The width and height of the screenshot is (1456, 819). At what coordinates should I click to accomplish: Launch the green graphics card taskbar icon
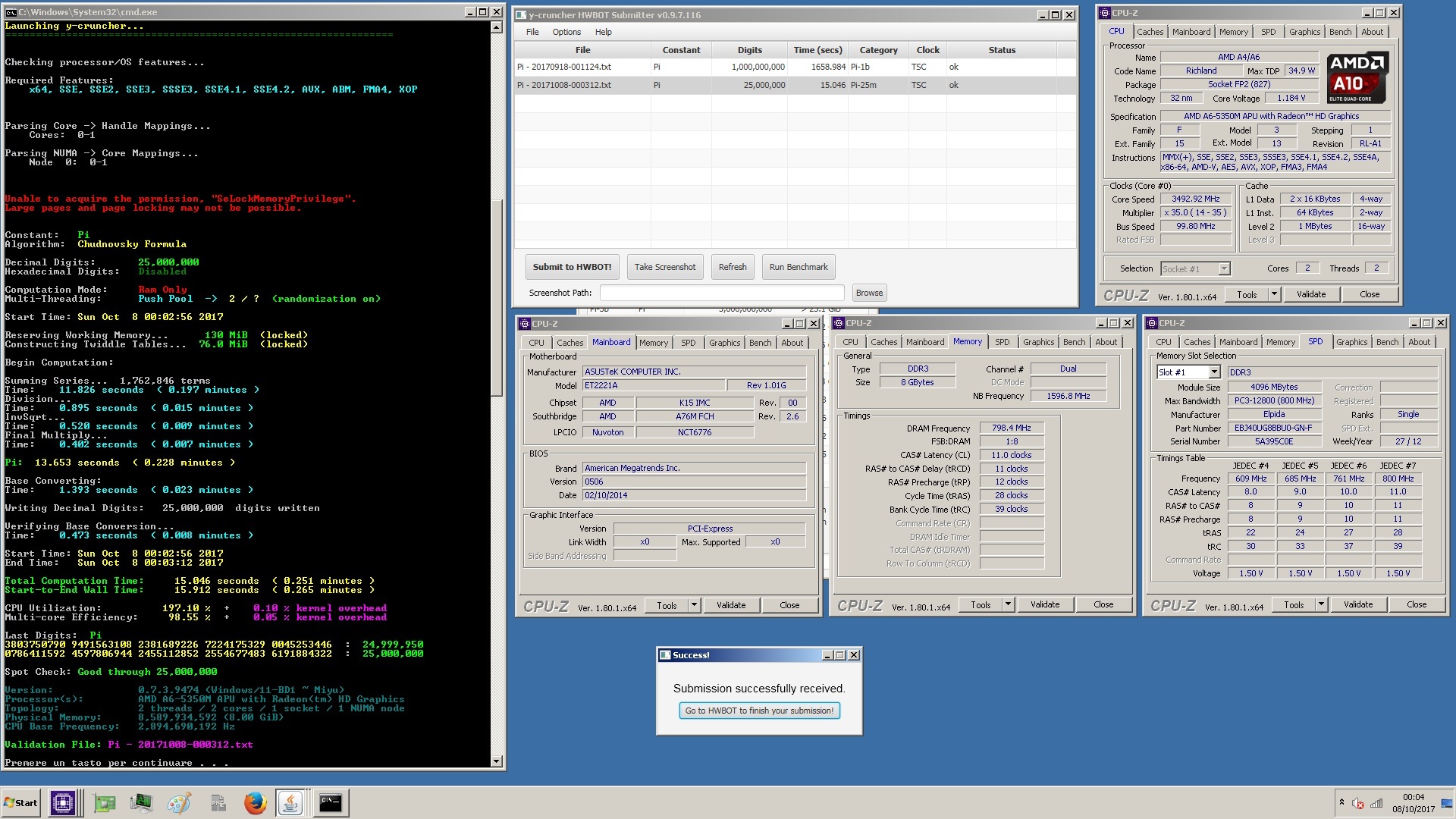105,803
